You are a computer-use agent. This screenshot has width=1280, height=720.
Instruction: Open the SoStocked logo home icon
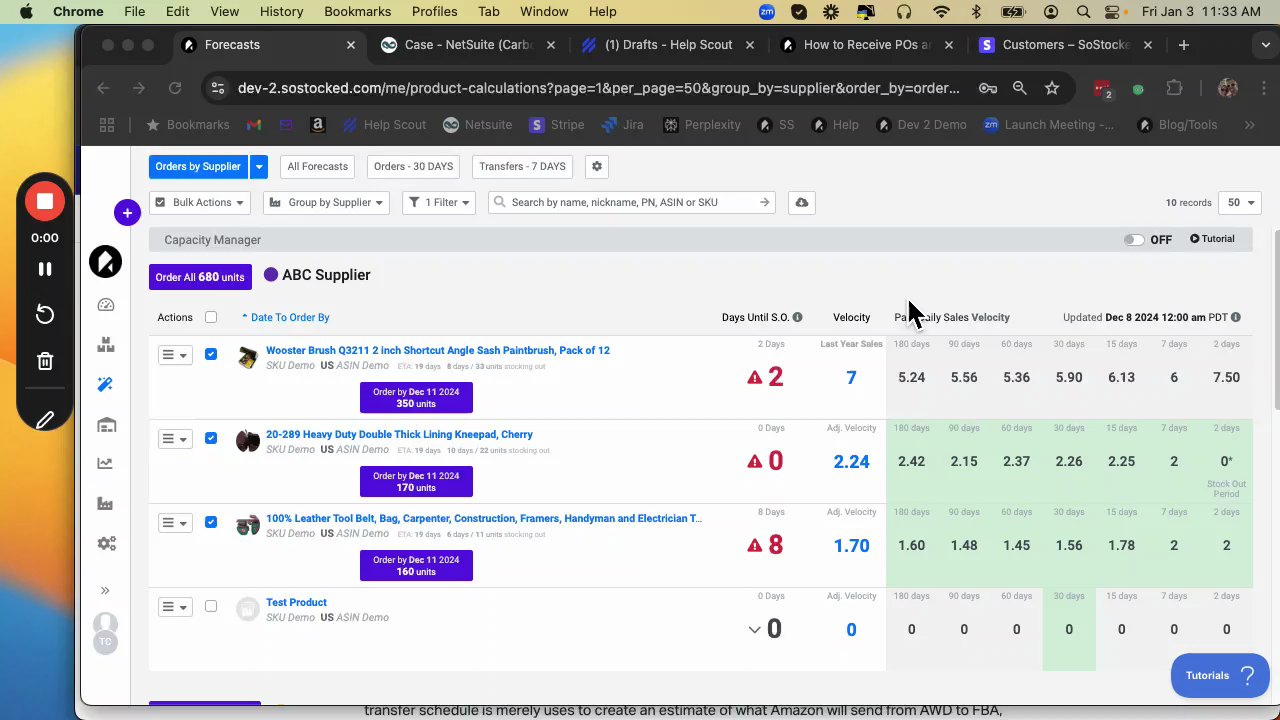[105, 262]
